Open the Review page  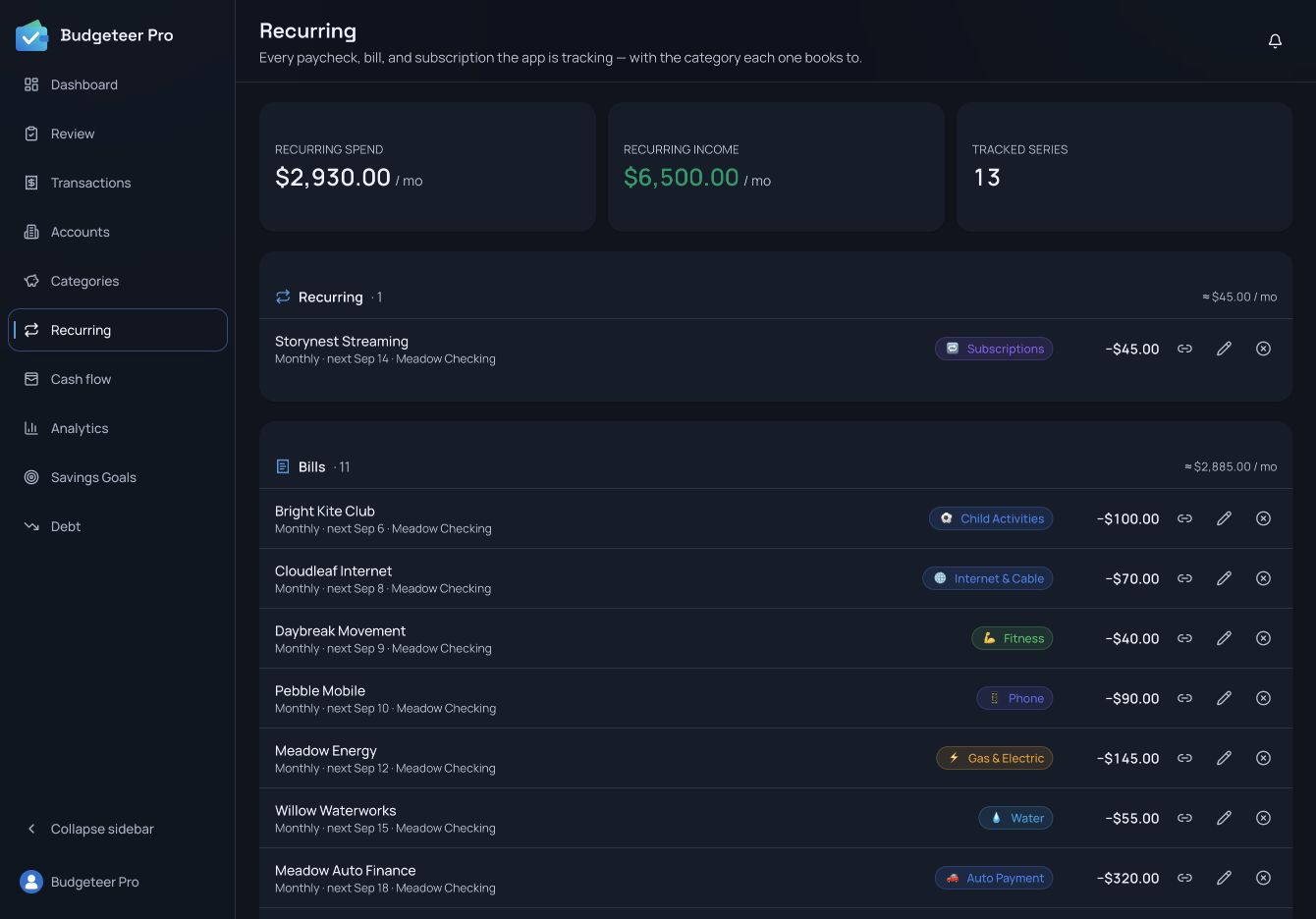pyautogui.click(x=118, y=134)
